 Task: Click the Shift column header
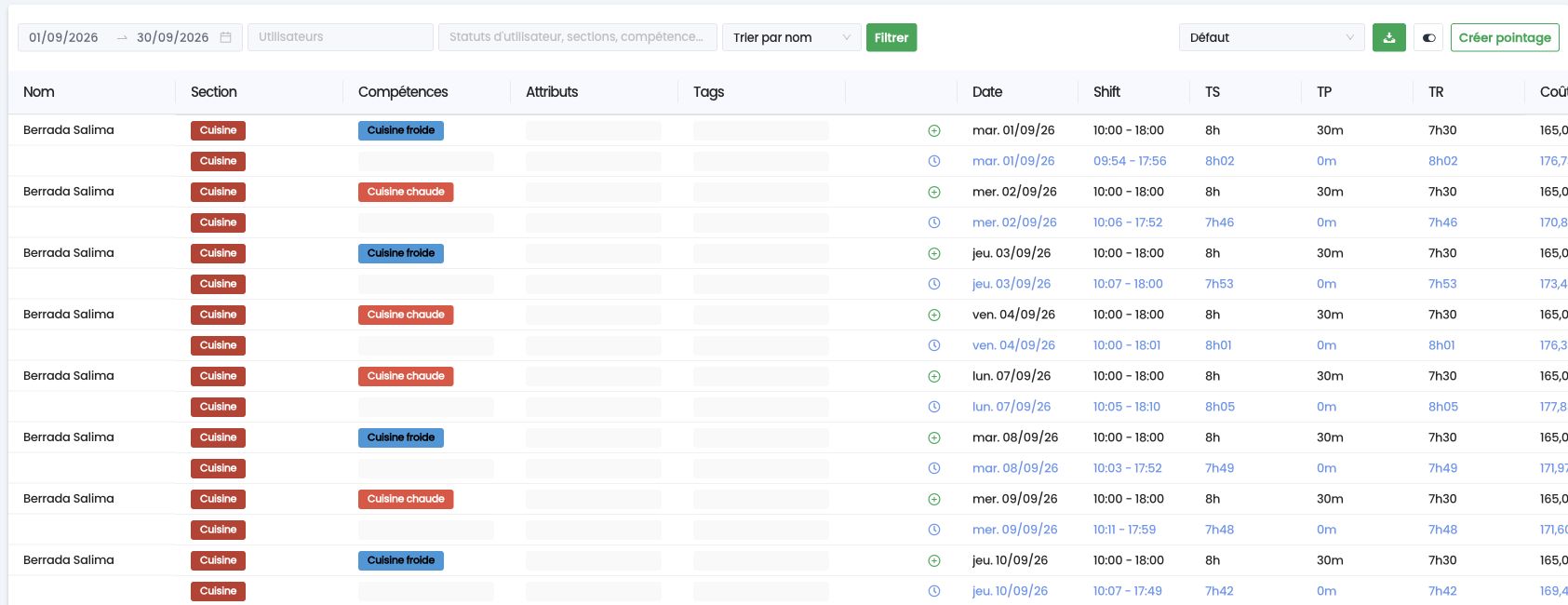point(1106,92)
